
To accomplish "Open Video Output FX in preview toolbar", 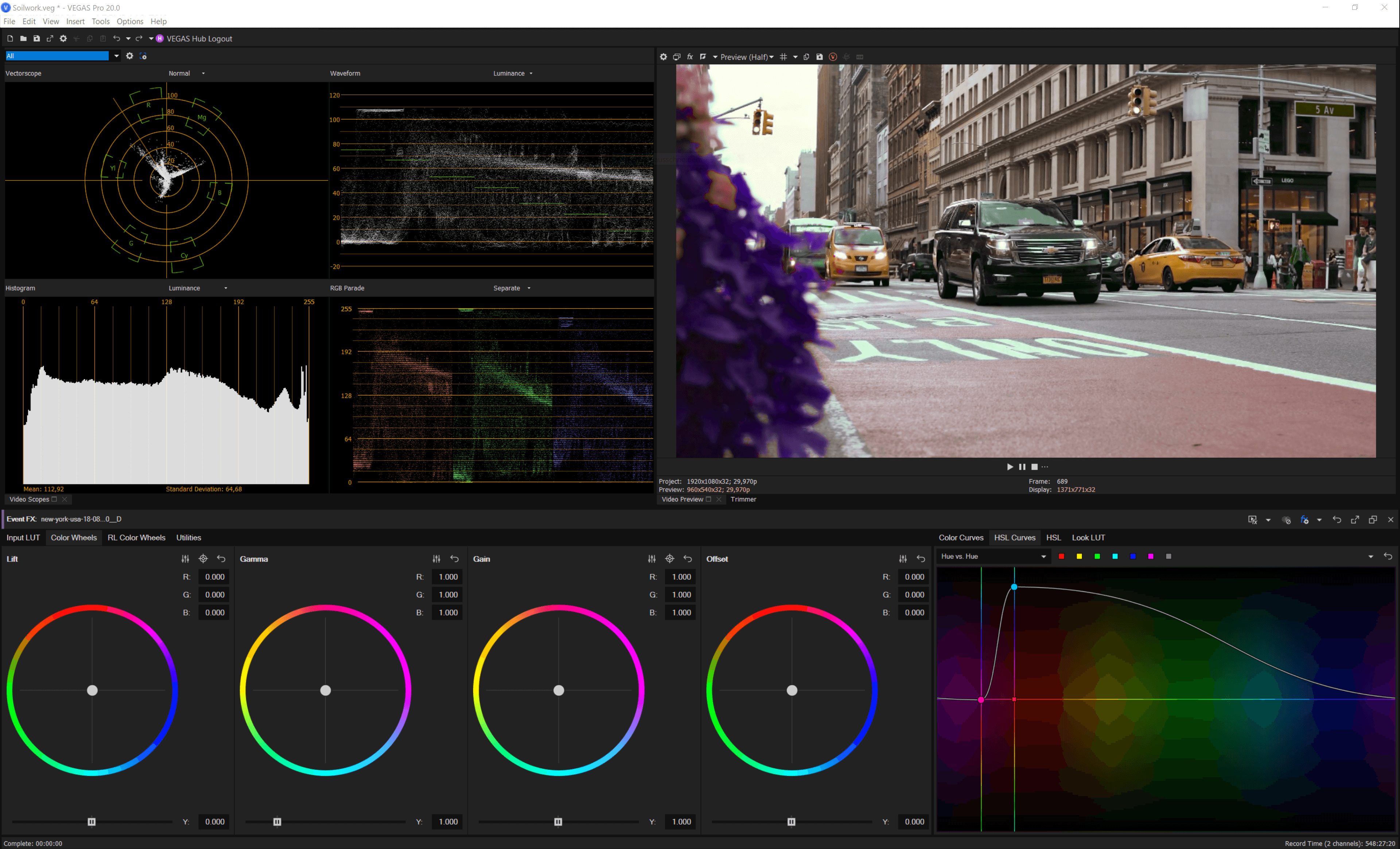I will (690, 57).
